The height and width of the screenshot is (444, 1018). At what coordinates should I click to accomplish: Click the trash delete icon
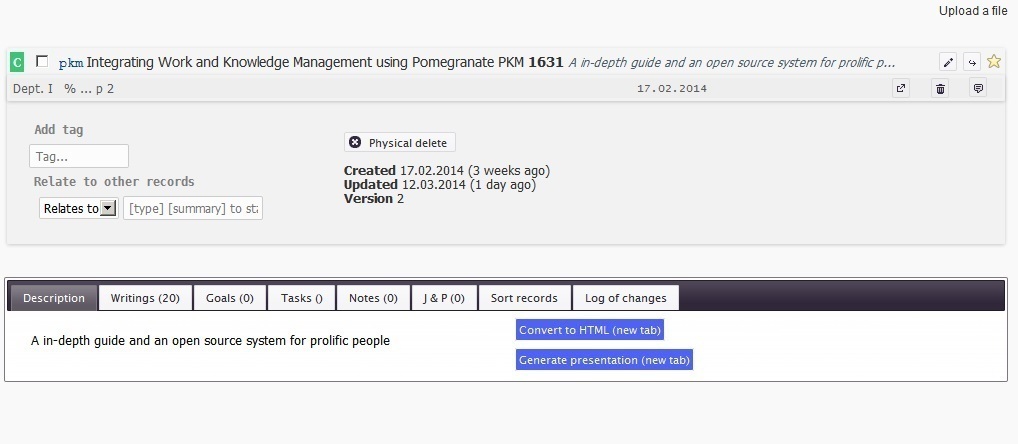pos(940,89)
